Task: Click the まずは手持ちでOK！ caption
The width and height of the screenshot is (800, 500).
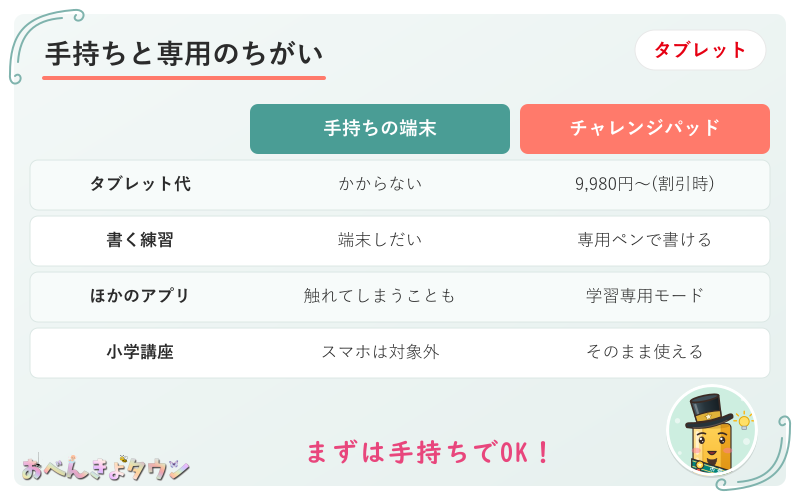Action: click(x=428, y=452)
